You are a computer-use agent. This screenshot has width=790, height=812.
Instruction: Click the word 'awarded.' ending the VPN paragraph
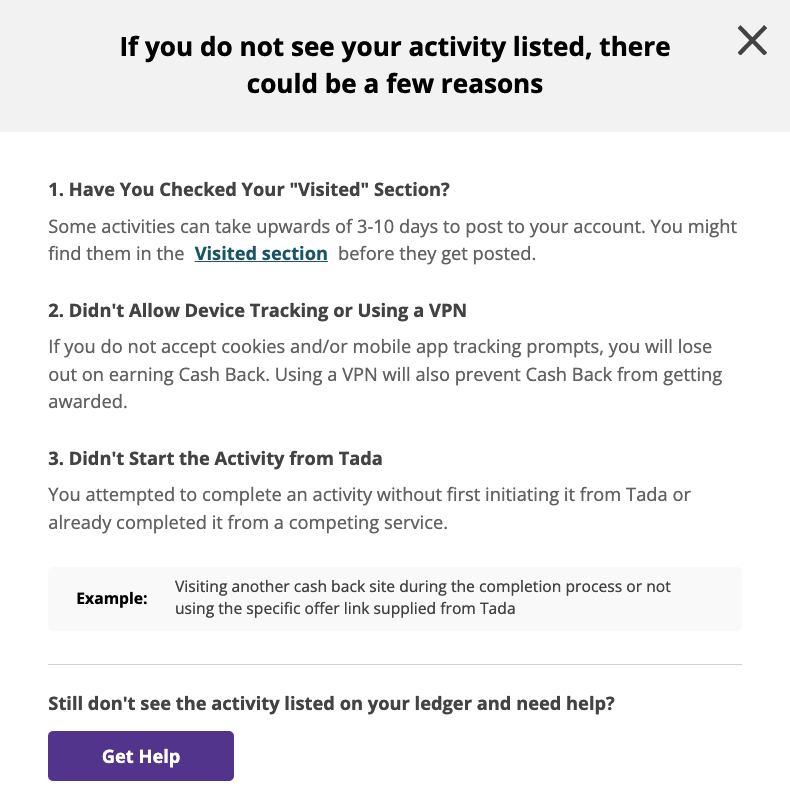(x=88, y=401)
